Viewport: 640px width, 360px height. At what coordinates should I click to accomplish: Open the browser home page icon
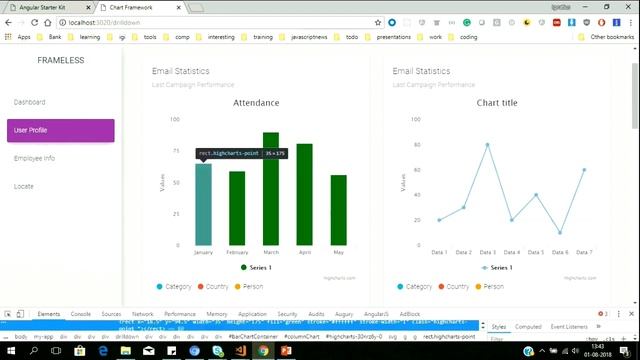pos(48,22)
